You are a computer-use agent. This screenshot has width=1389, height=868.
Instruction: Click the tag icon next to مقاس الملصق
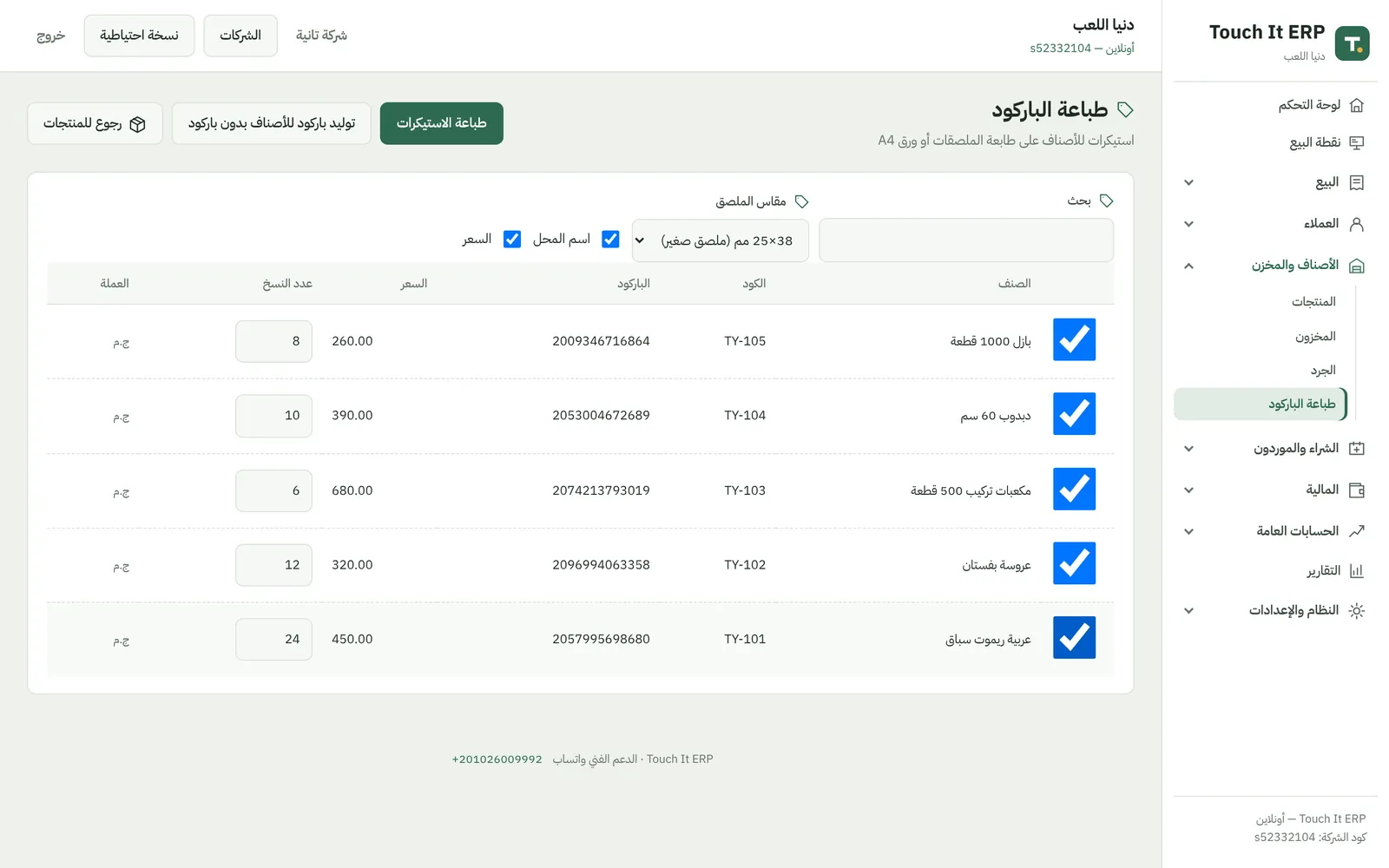click(801, 201)
